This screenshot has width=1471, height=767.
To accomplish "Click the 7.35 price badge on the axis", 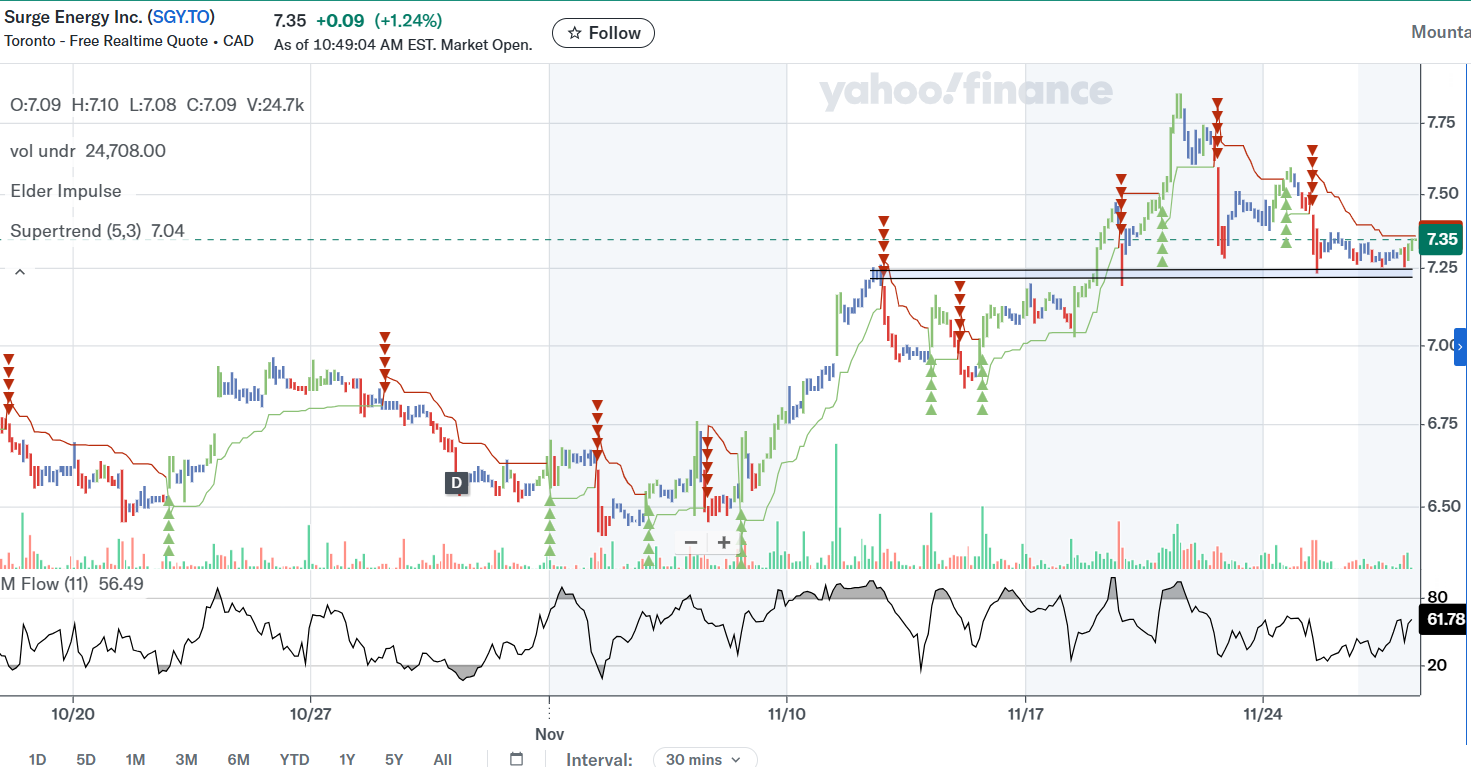I will (1440, 238).
